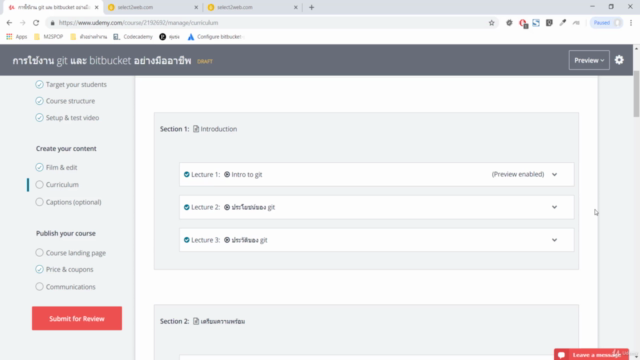640x360 pixels.
Task: Click the Section 2 title text
Action: click(223, 321)
